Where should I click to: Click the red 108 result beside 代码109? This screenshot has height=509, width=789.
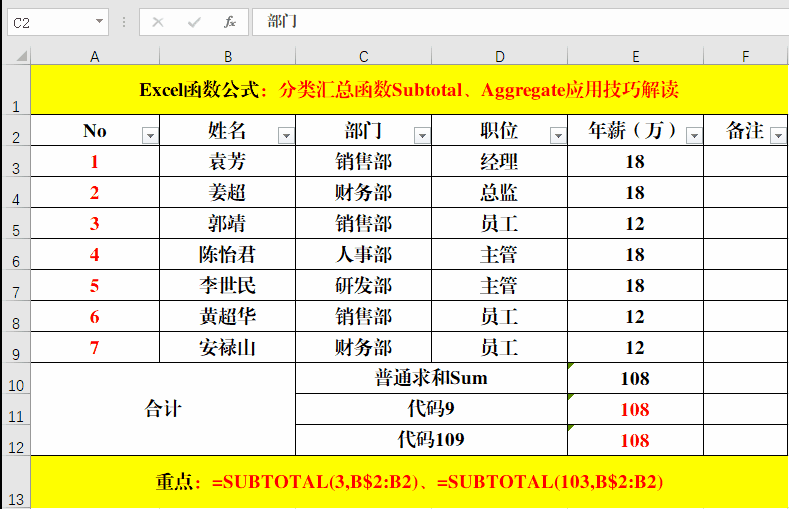click(636, 440)
